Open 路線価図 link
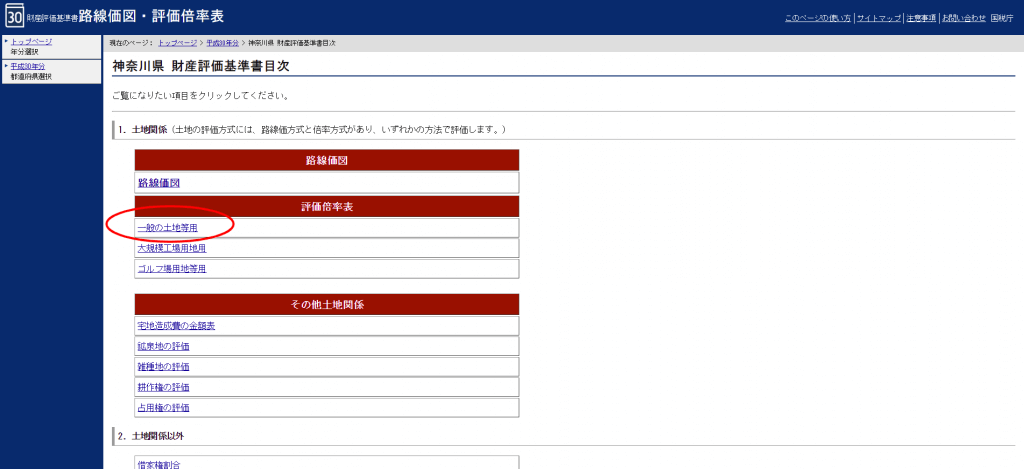The image size is (1024, 469). (x=158, y=183)
